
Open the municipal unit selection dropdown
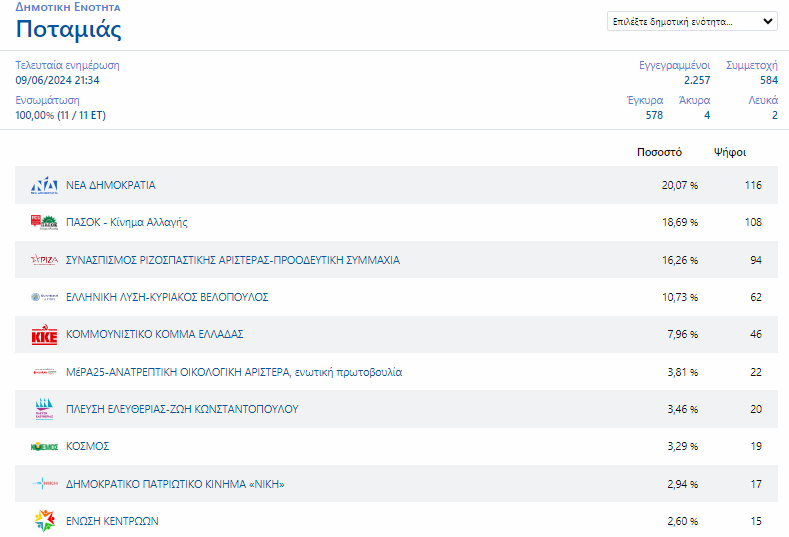[x=692, y=22]
